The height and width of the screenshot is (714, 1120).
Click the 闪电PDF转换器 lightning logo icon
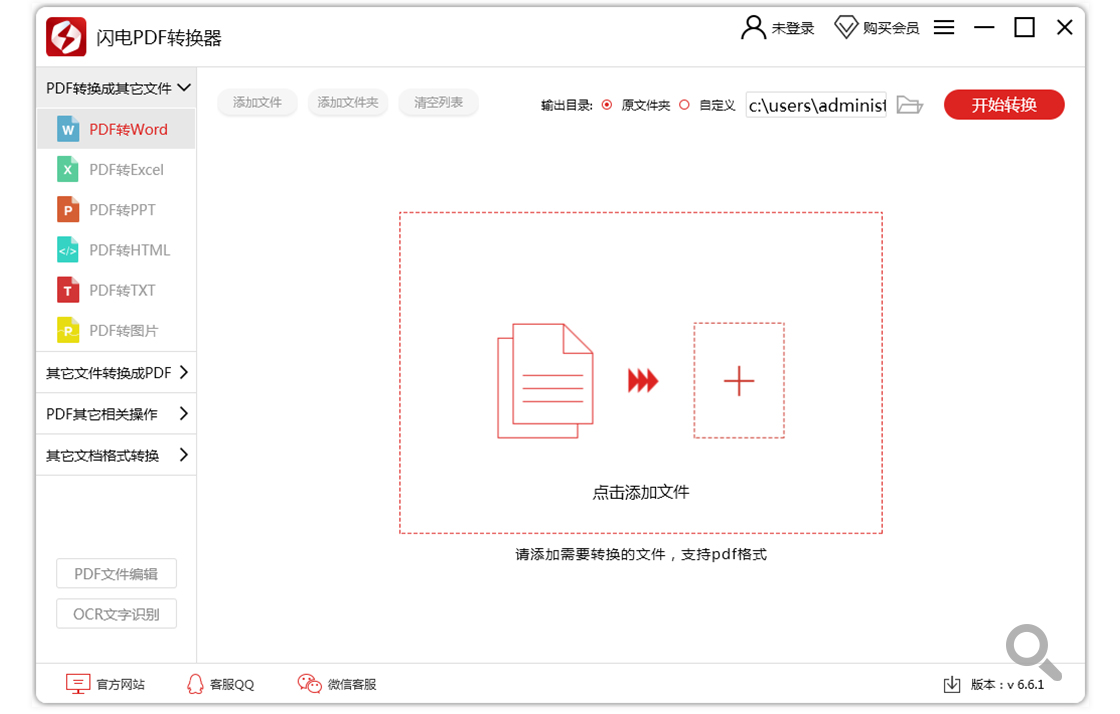point(66,36)
